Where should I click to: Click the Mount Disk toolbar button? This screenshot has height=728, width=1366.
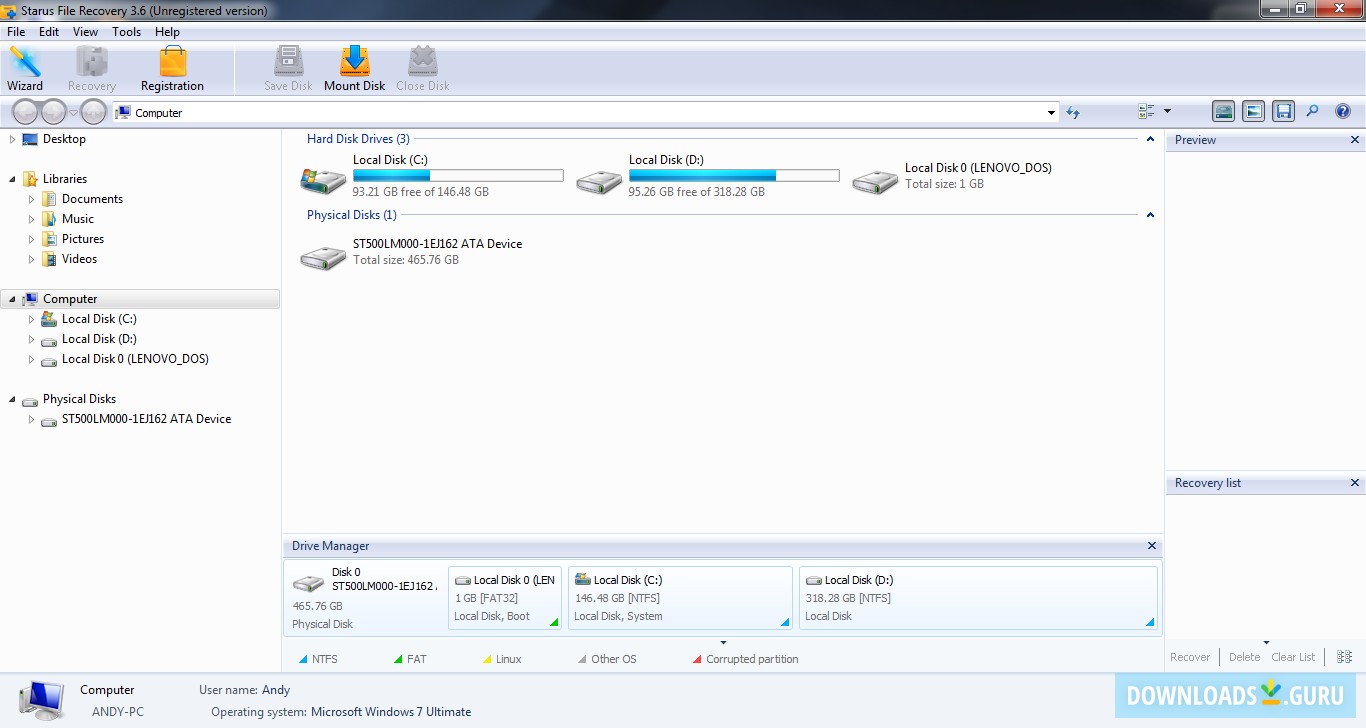(355, 69)
